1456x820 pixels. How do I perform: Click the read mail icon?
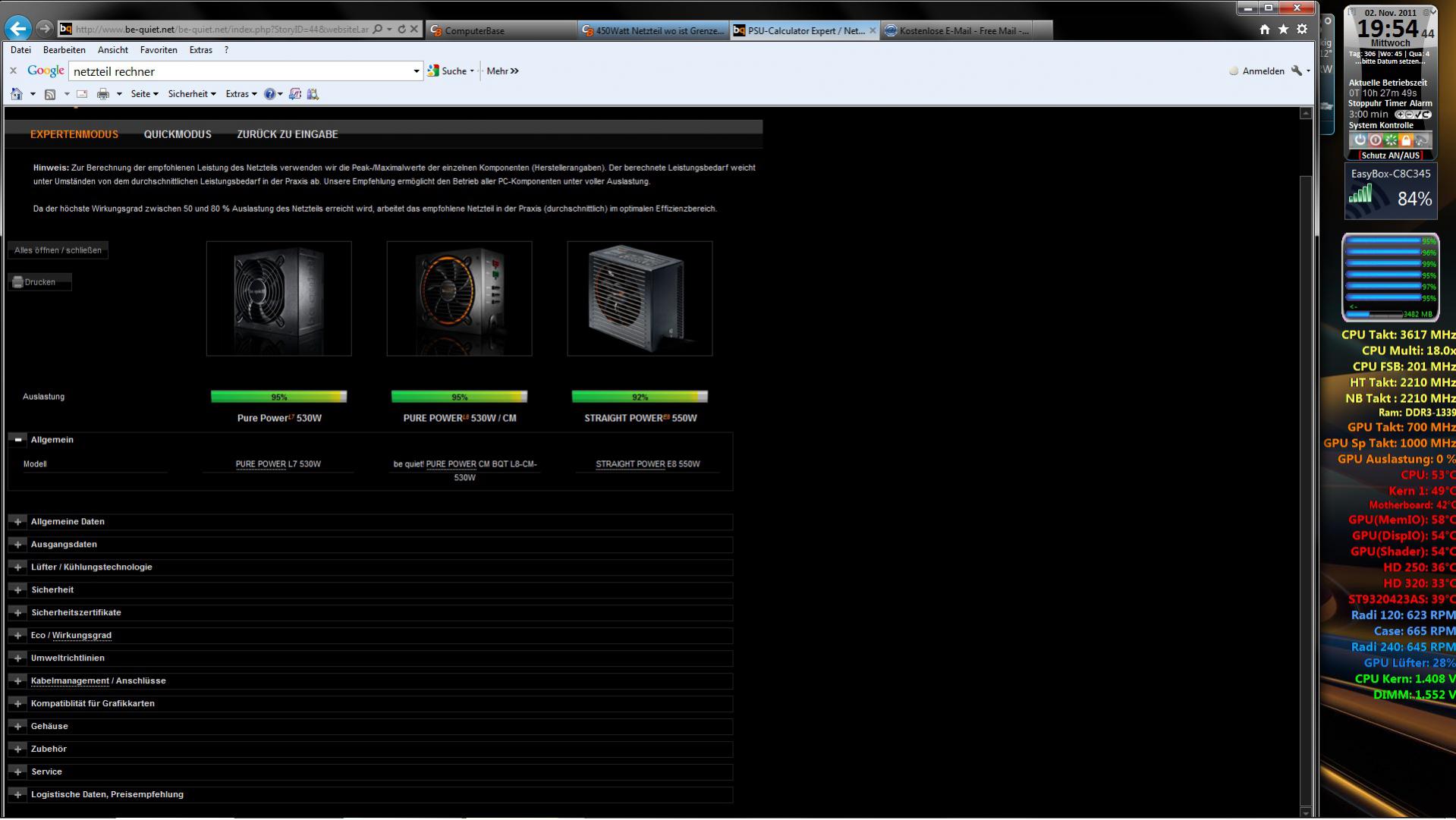point(82,94)
